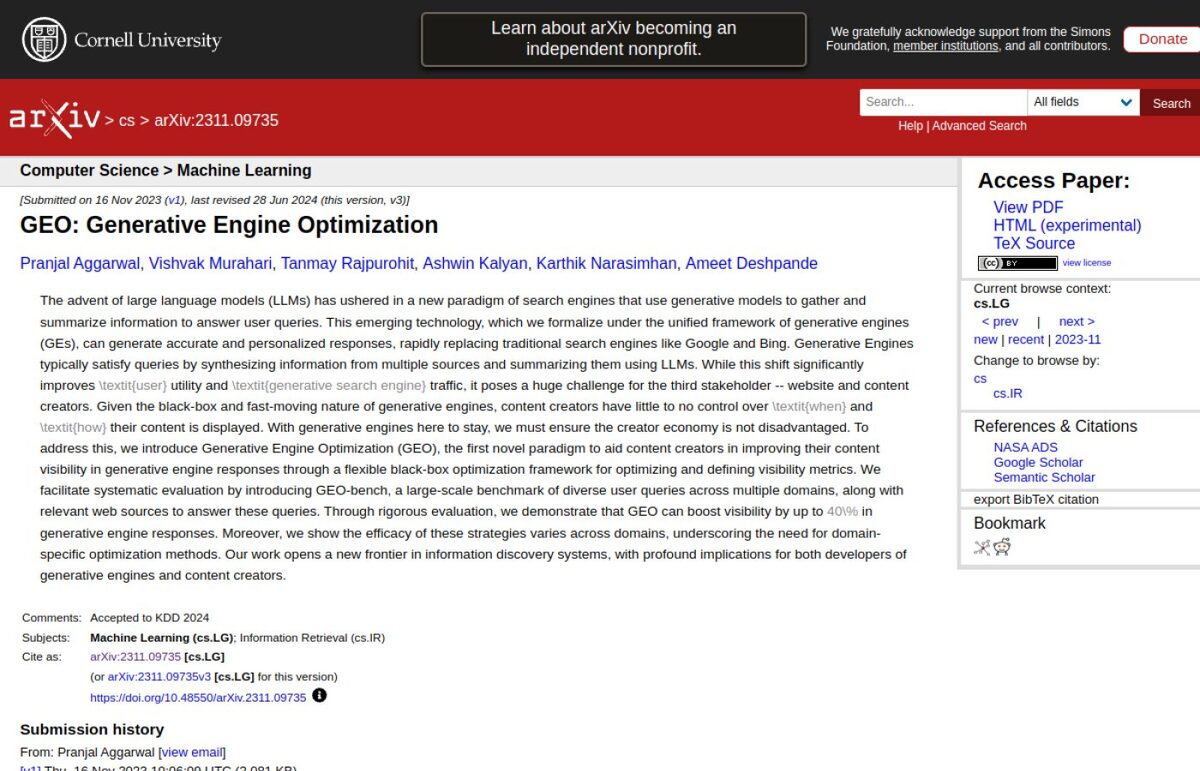1200x771 pixels.
Task: Open the doi.org DOI link
Action: (x=198, y=697)
